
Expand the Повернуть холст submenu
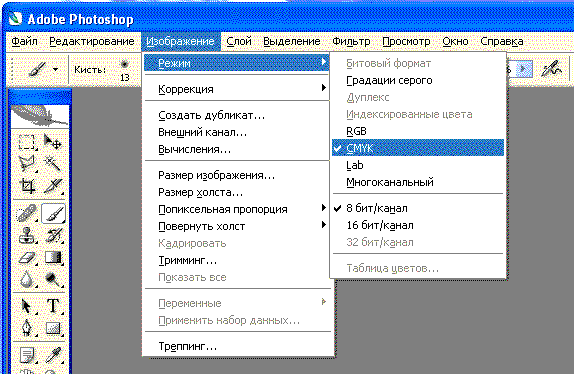pyautogui.click(x=236, y=226)
